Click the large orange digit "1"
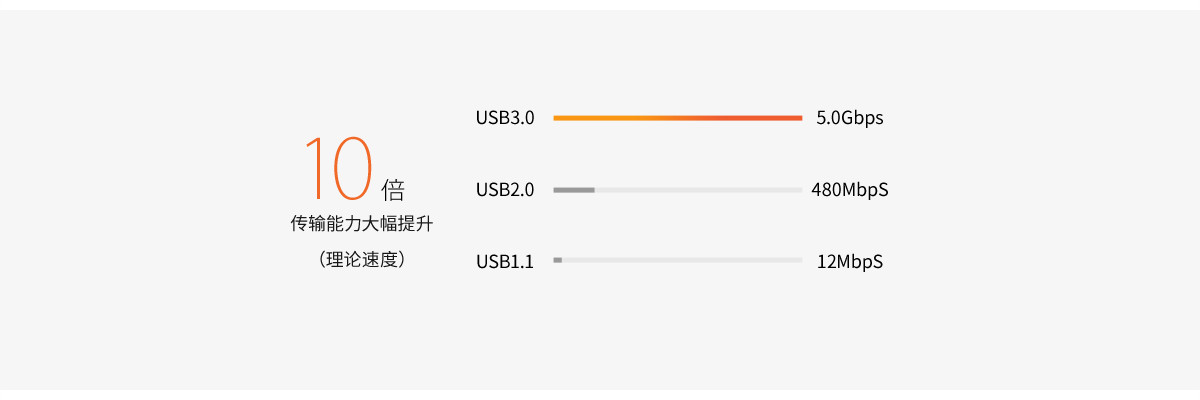The width and height of the screenshot is (1200, 400). coord(315,168)
